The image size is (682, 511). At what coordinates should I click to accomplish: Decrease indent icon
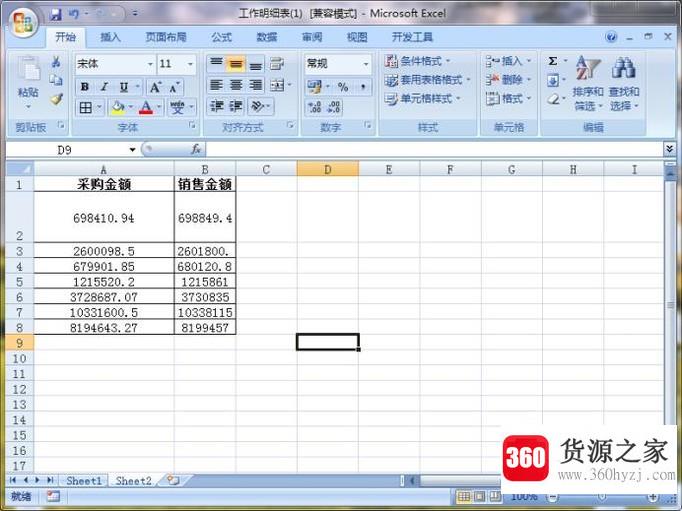[217, 106]
